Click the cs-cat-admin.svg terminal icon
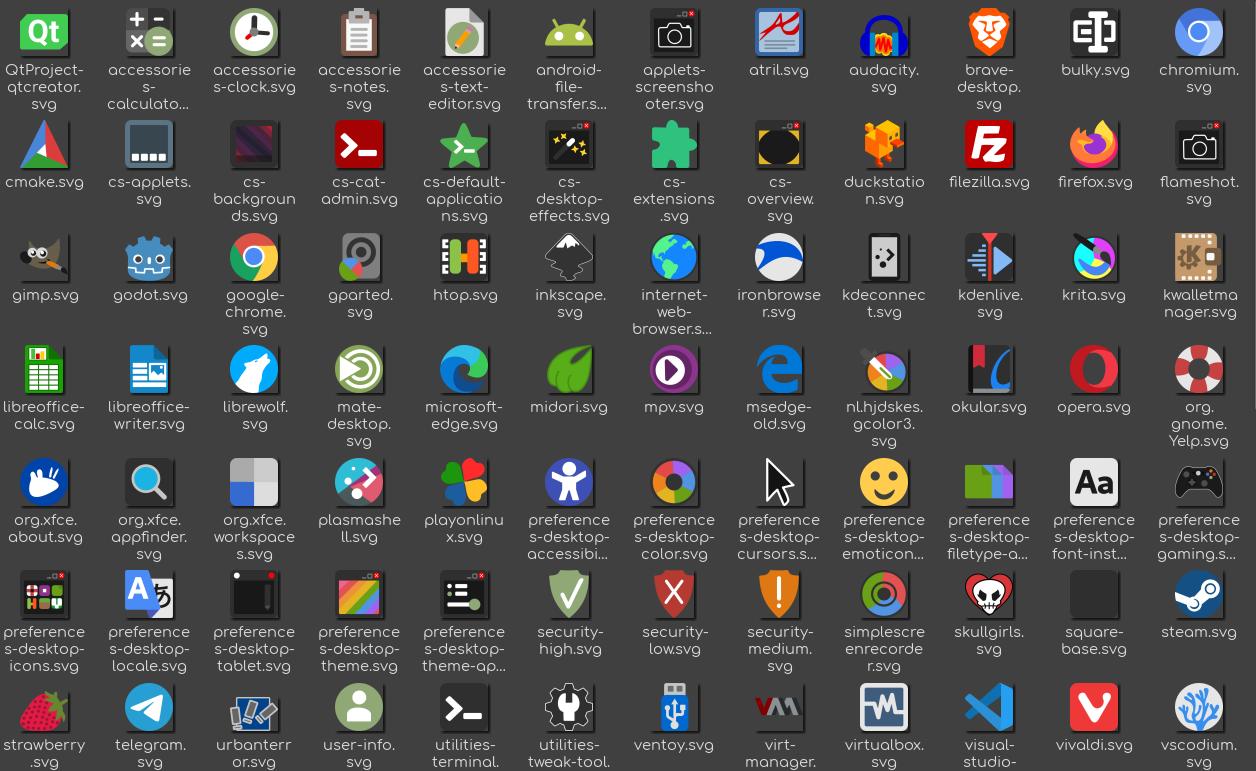This screenshot has height=771, width=1256. coord(359,145)
